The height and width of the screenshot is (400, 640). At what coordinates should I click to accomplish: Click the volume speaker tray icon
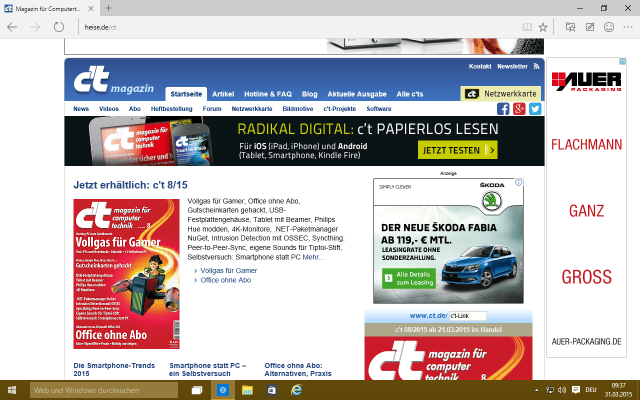[562, 390]
